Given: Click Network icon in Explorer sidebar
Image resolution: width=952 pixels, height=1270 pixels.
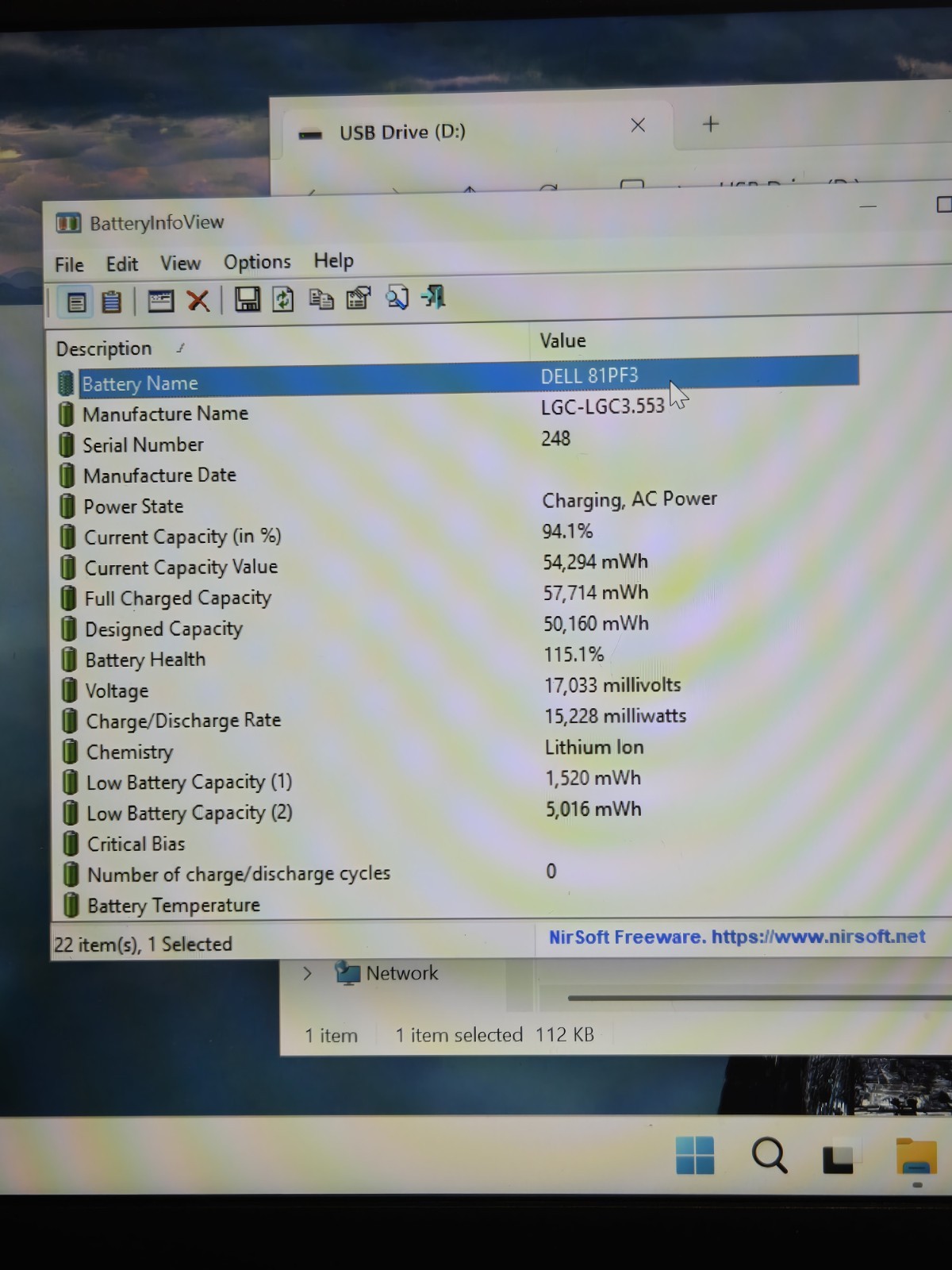Looking at the screenshot, I should tap(347, 972).
